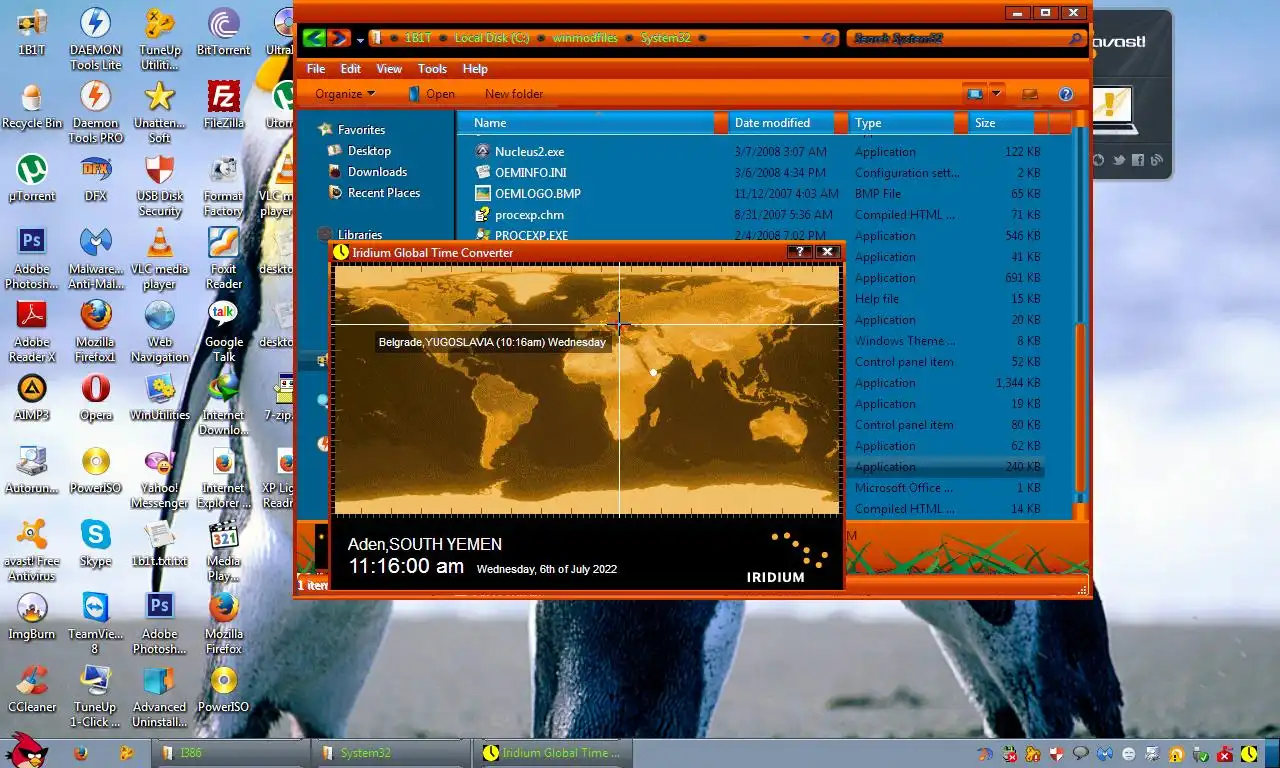Viewport: 1280px width, 768px height.
Task: Open the Organize dropdown menu
Action: click(x=344, y=94)
